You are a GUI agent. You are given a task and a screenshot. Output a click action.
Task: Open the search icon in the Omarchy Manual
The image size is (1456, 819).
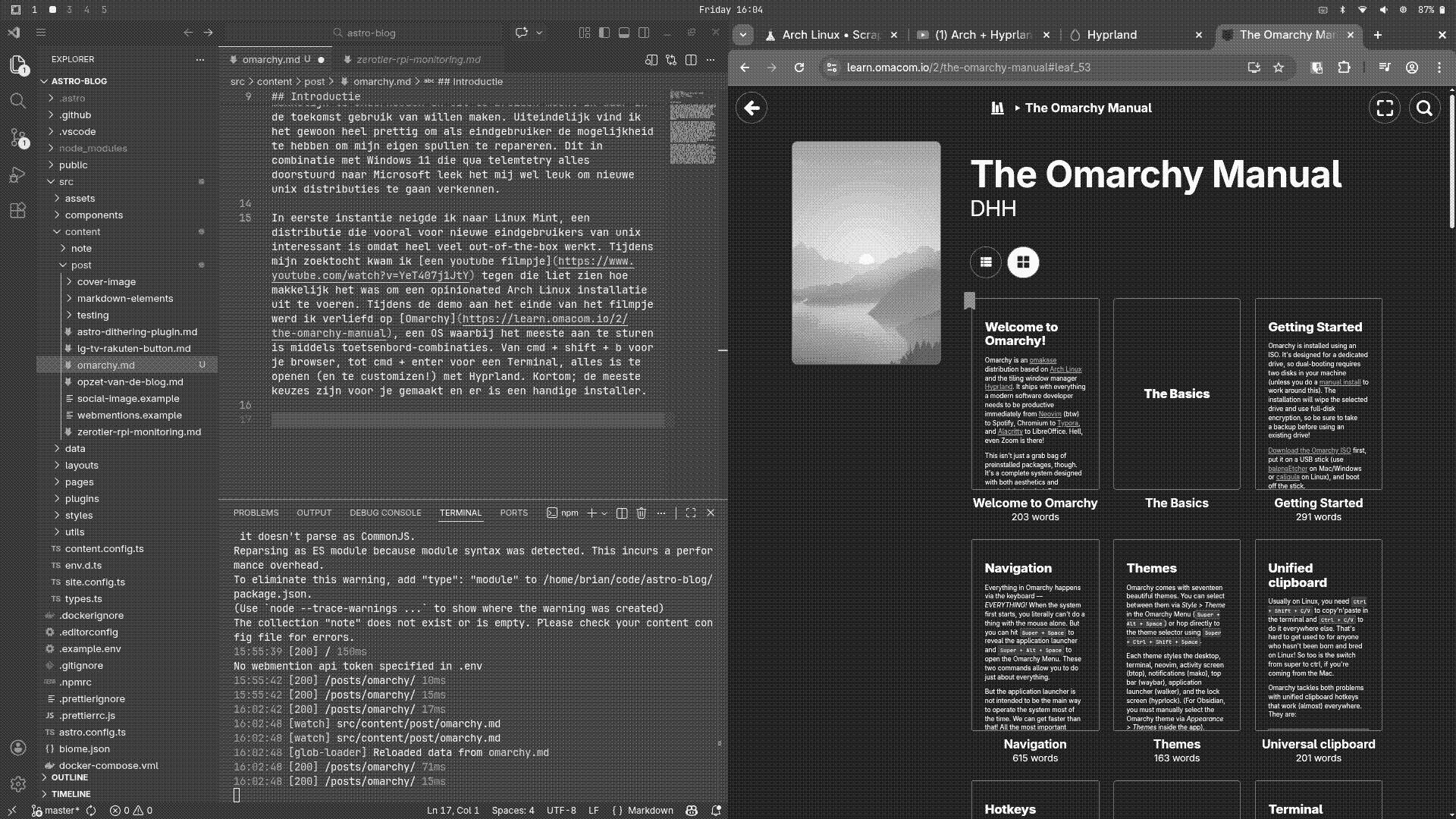(x=1424, y=108)
